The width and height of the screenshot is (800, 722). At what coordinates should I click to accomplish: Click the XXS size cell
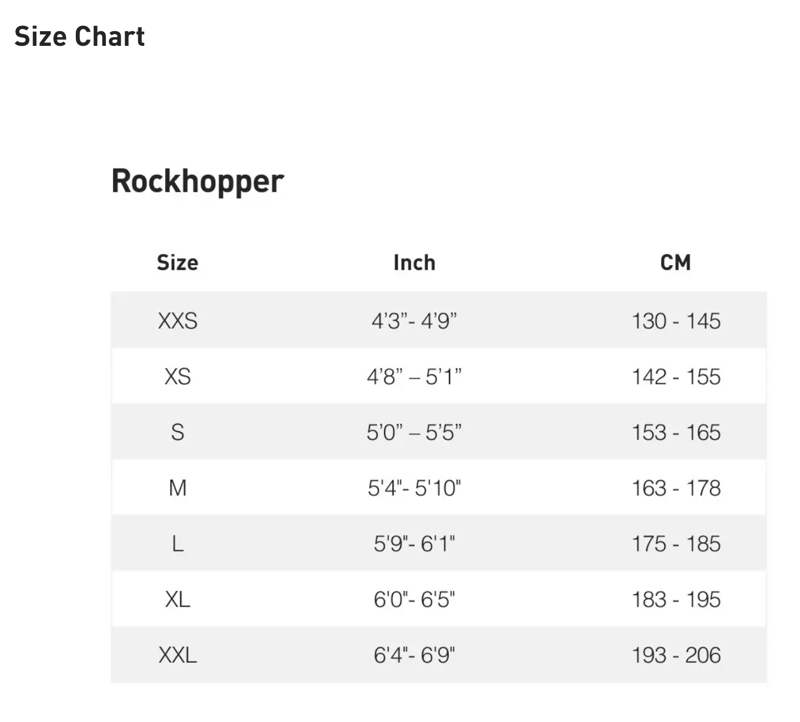pyautogui.click(x=178, y=321)
